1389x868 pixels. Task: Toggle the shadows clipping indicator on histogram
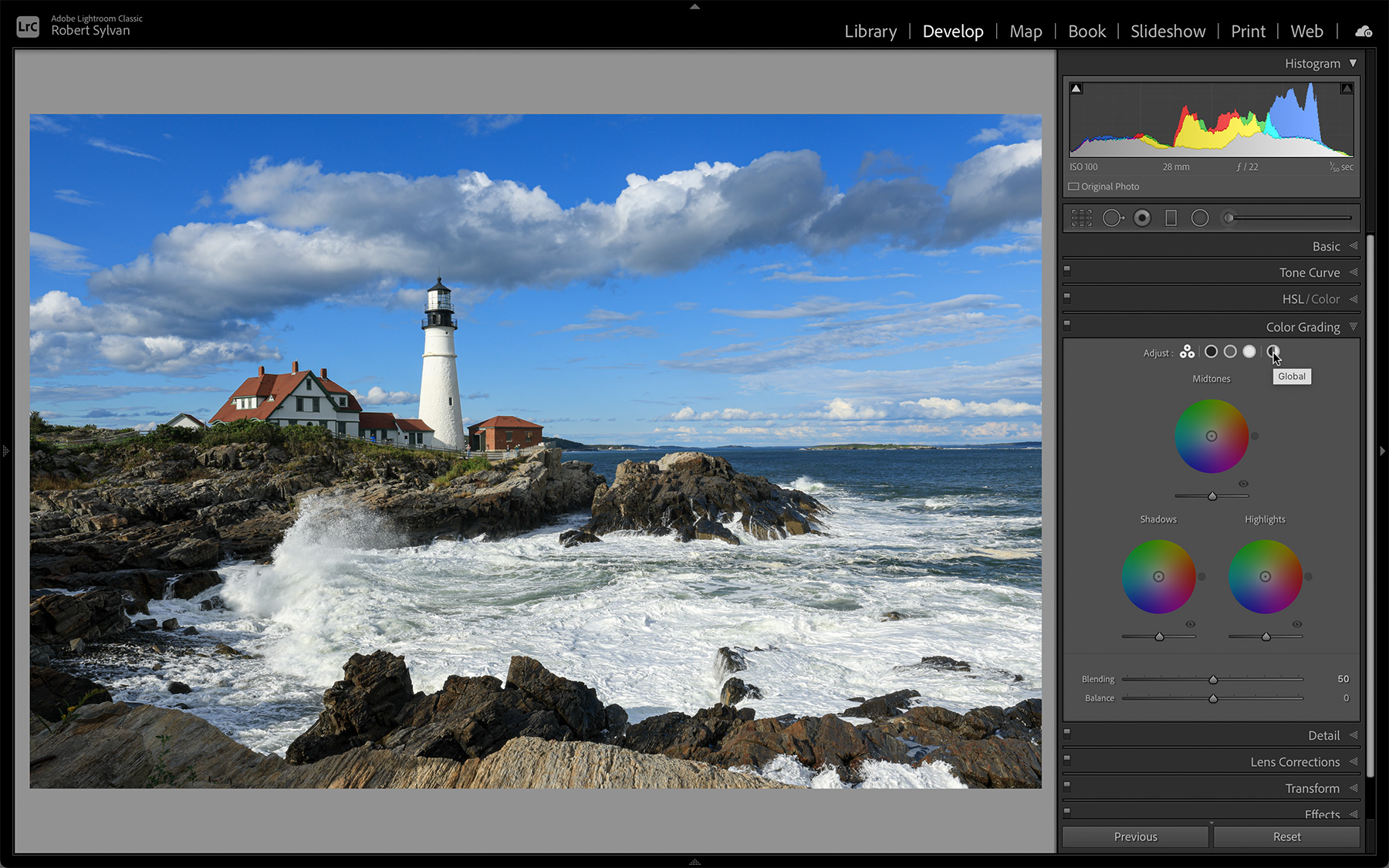[x=1076, y=88]
